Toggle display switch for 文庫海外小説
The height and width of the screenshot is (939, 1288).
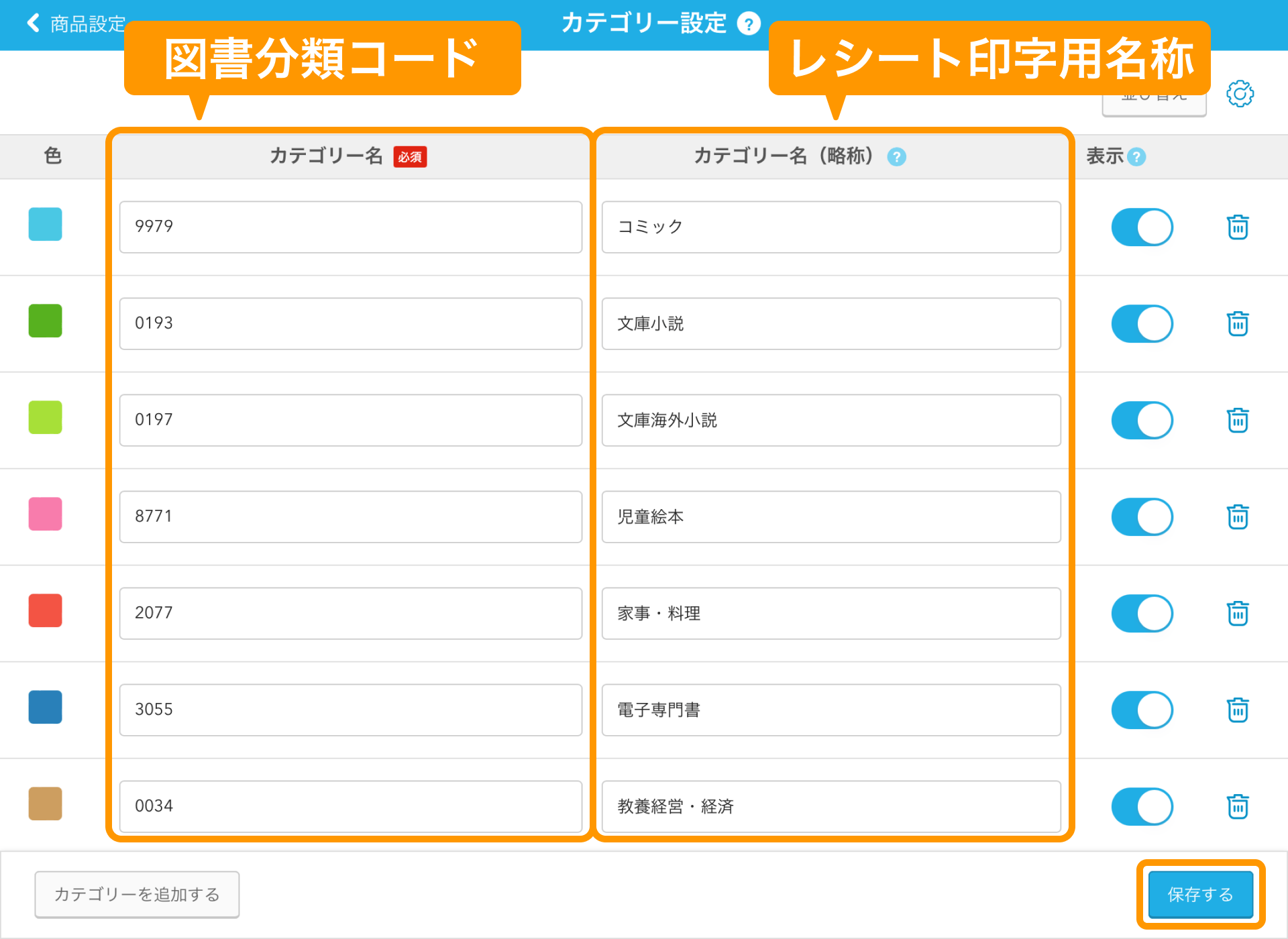tap(1142, 420)
